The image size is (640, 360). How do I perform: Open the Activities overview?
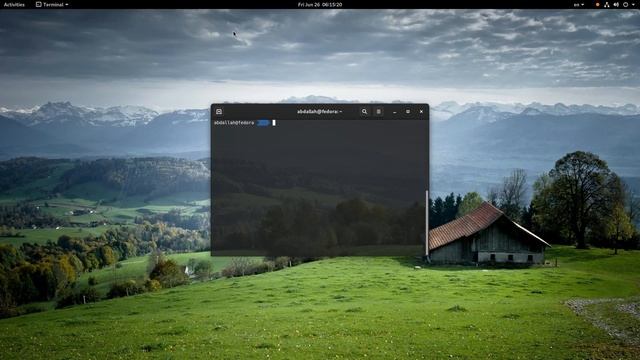(x=14, y=4)
